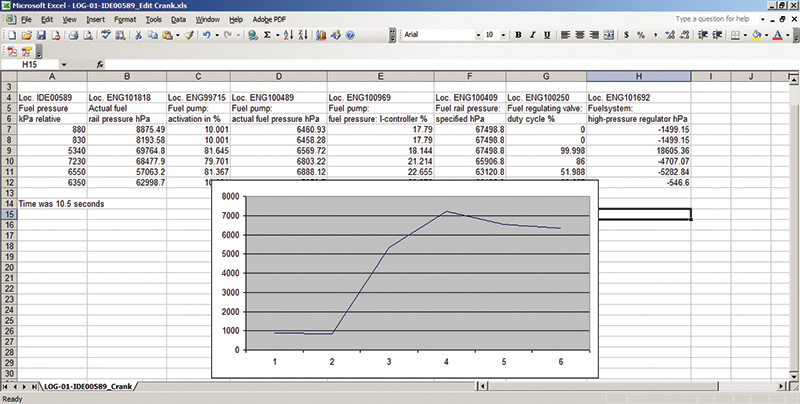Open the Data menu
The width and height of the screenshot is (800, 404).
pyautogui.click(x=178, y=19)
